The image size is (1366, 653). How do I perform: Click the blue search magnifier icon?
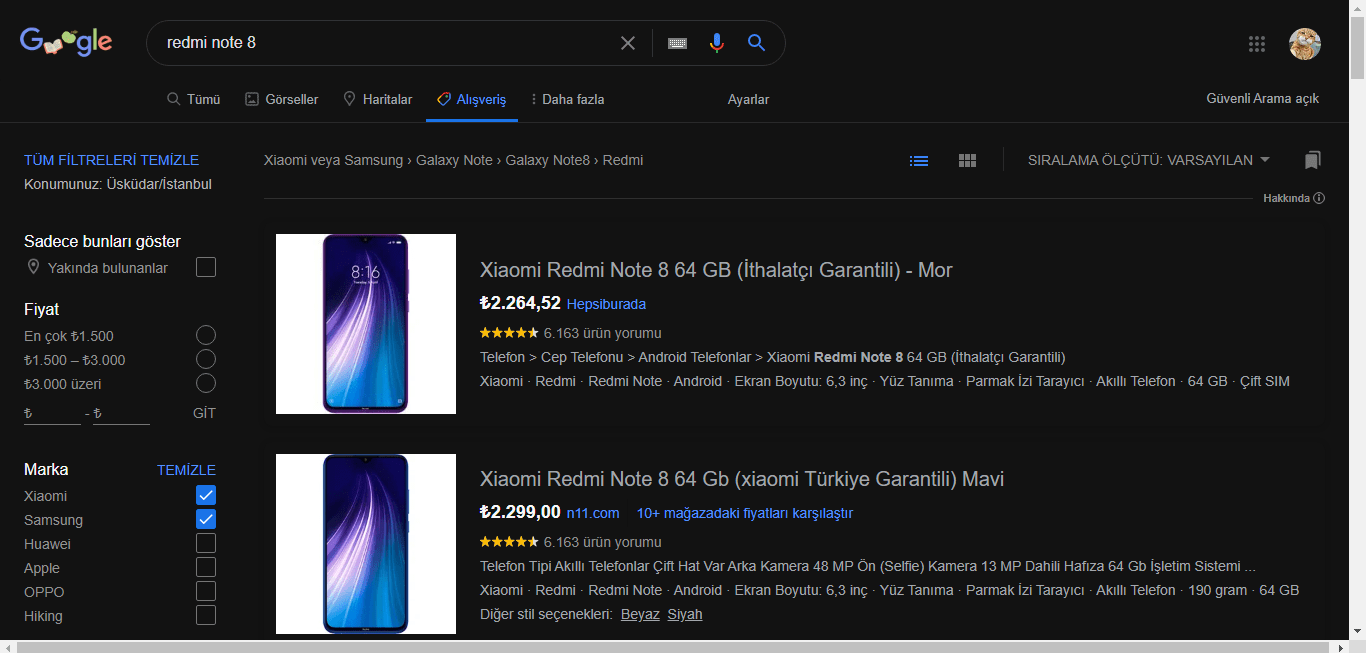point(757,42)
